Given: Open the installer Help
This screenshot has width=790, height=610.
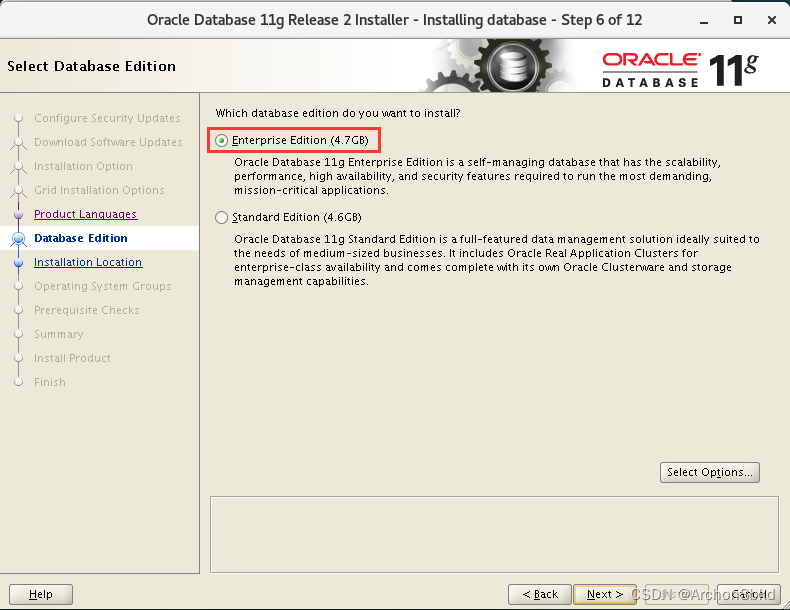Looking at the screenshot, I should (41, 594).
